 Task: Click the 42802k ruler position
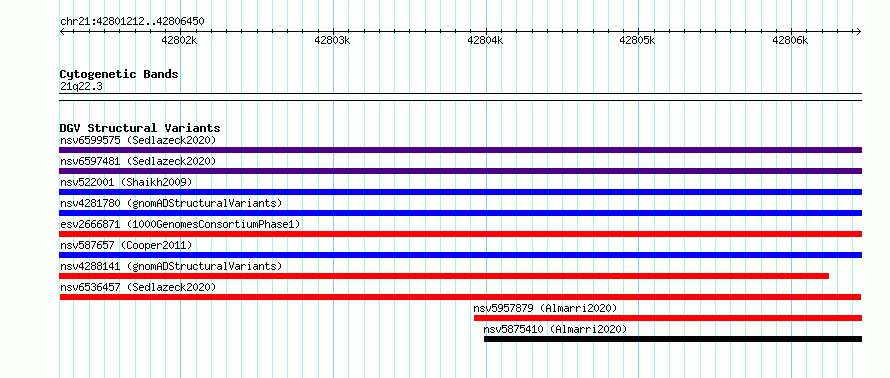click(x=179, y=40)
